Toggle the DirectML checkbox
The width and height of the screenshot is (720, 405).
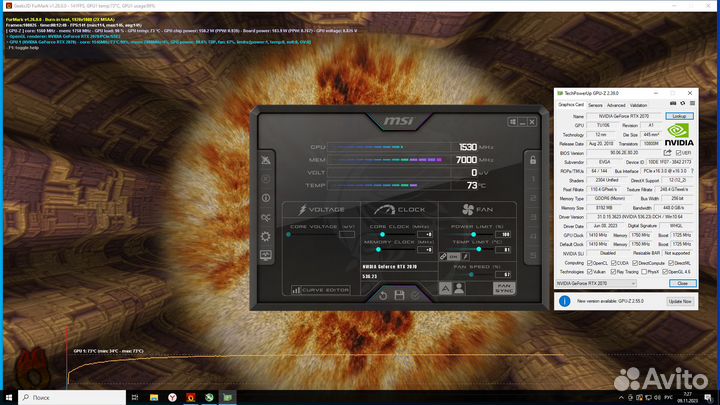coord(671,263)
